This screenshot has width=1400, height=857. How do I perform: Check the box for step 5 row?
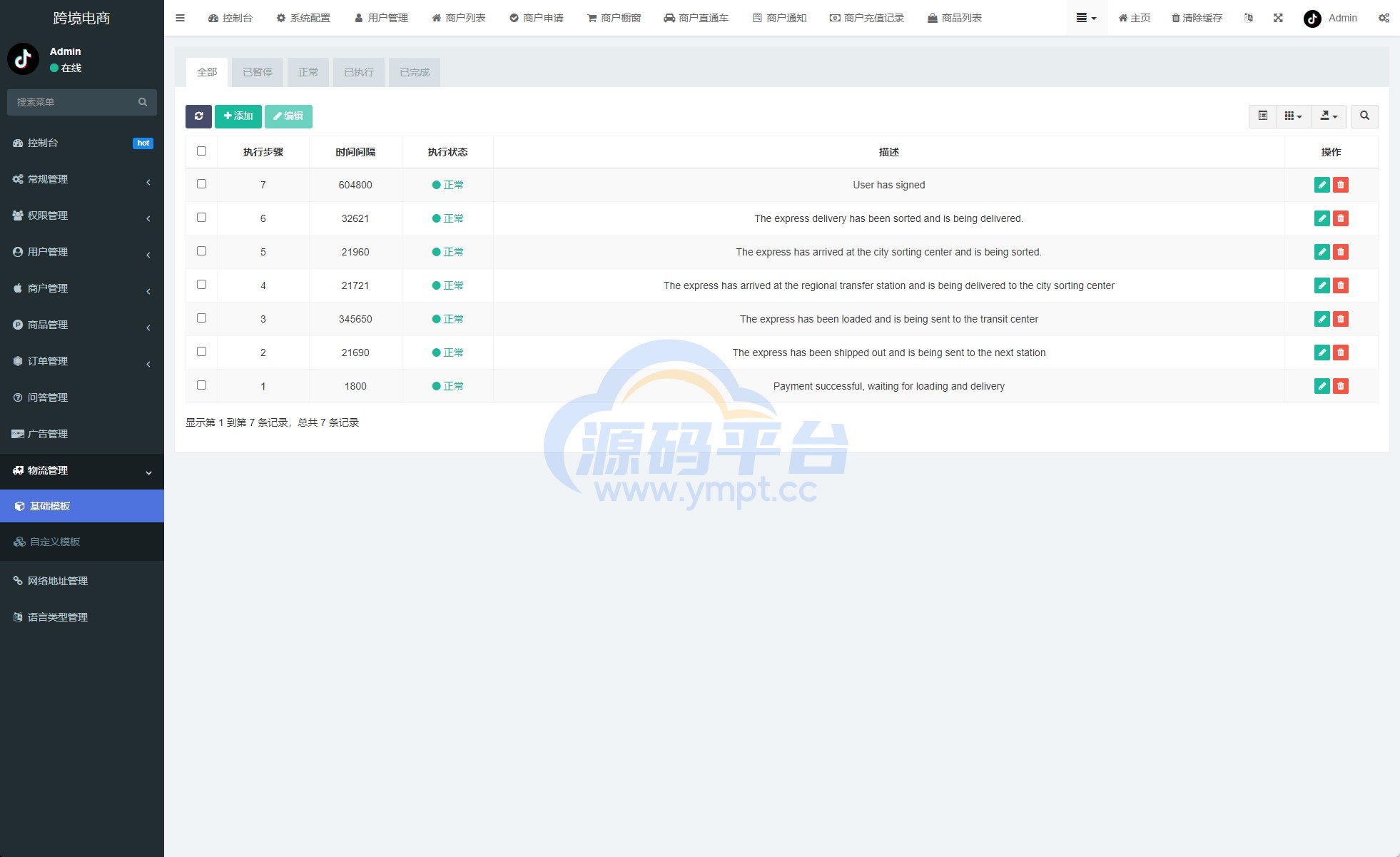pos(201,251)
